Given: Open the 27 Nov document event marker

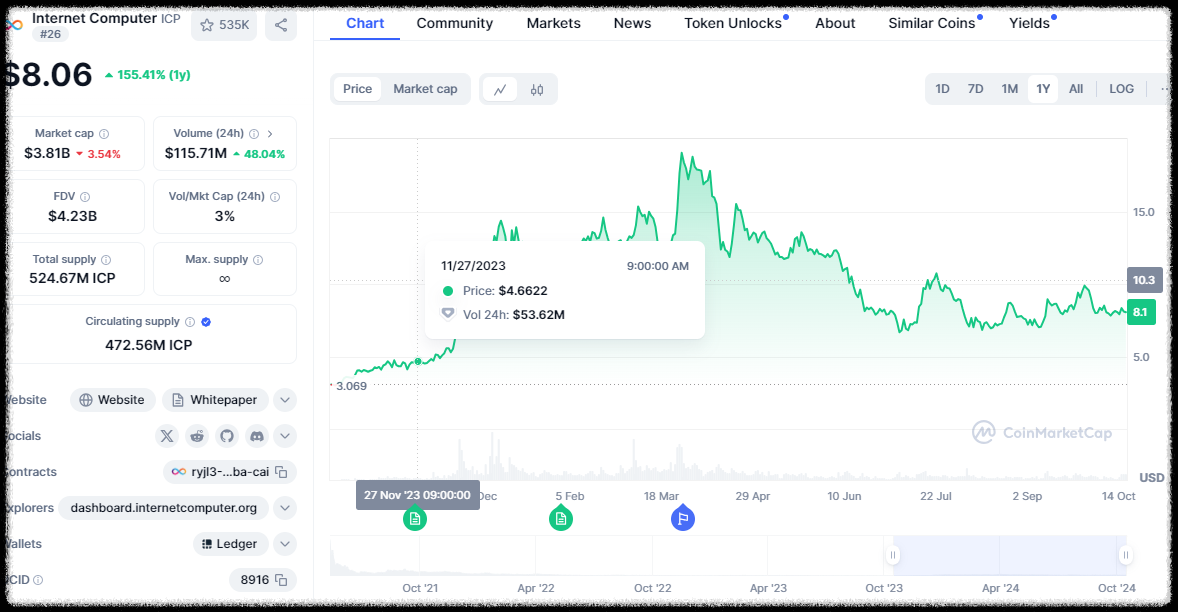Looking at the screenshot, I should [415, 518].
